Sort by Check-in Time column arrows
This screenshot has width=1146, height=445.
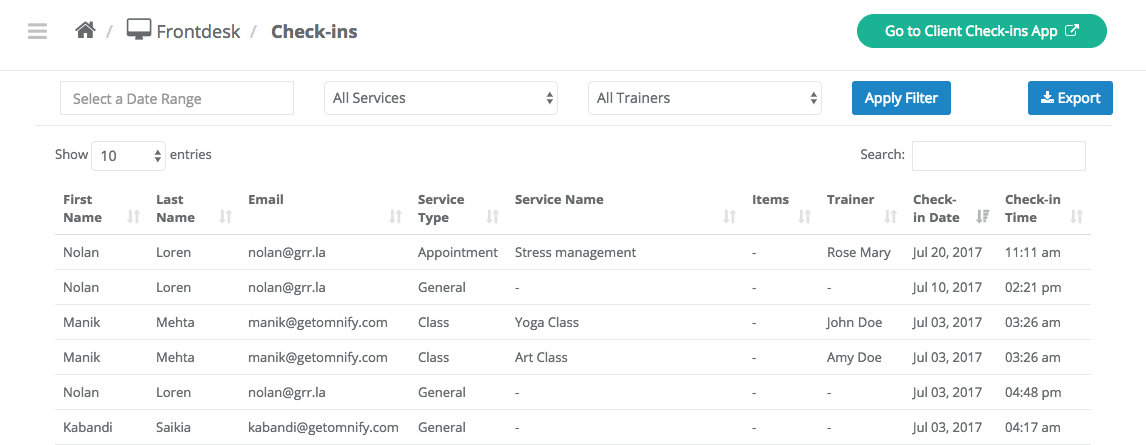(x=1076, y=216)
